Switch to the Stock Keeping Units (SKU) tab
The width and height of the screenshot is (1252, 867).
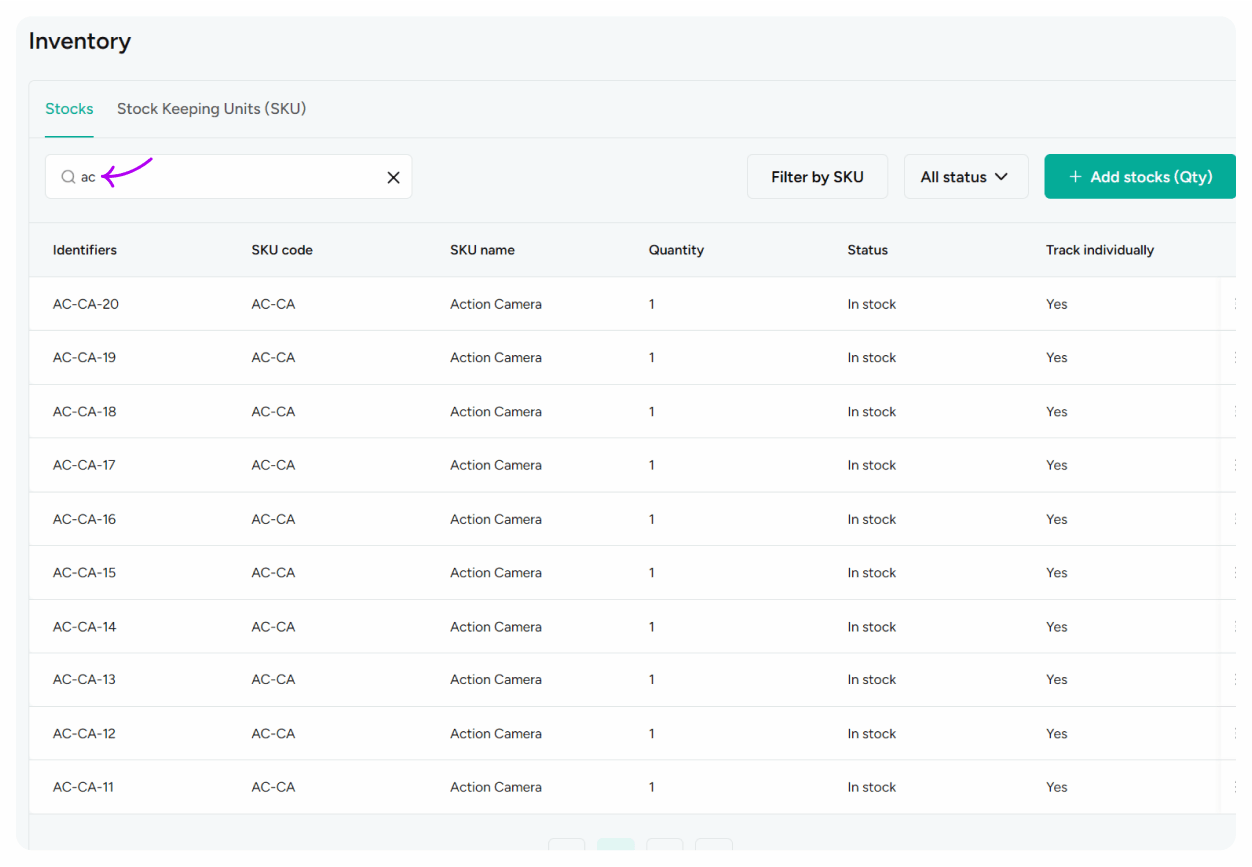click(211, 109)
